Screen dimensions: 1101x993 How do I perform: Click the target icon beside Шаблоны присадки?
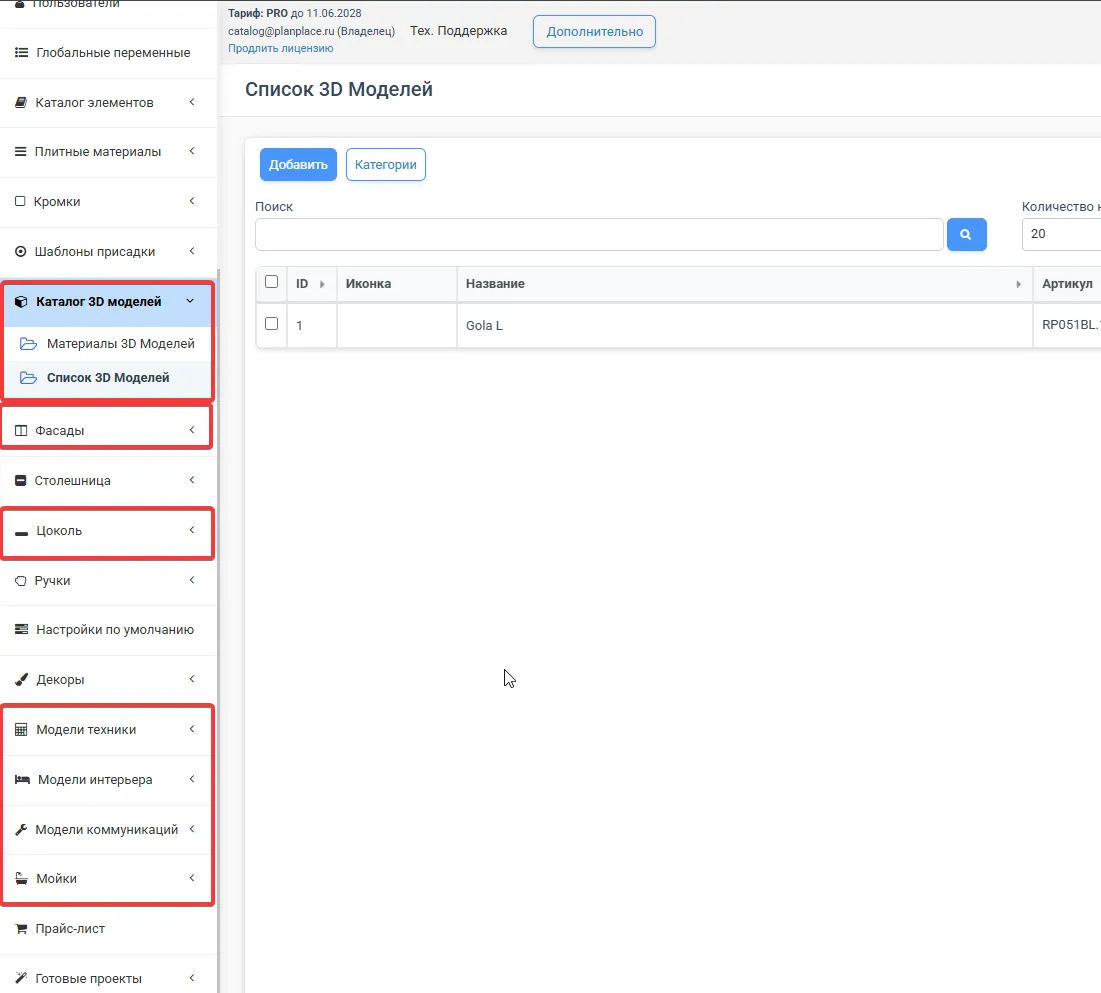(x=20, y=251)
